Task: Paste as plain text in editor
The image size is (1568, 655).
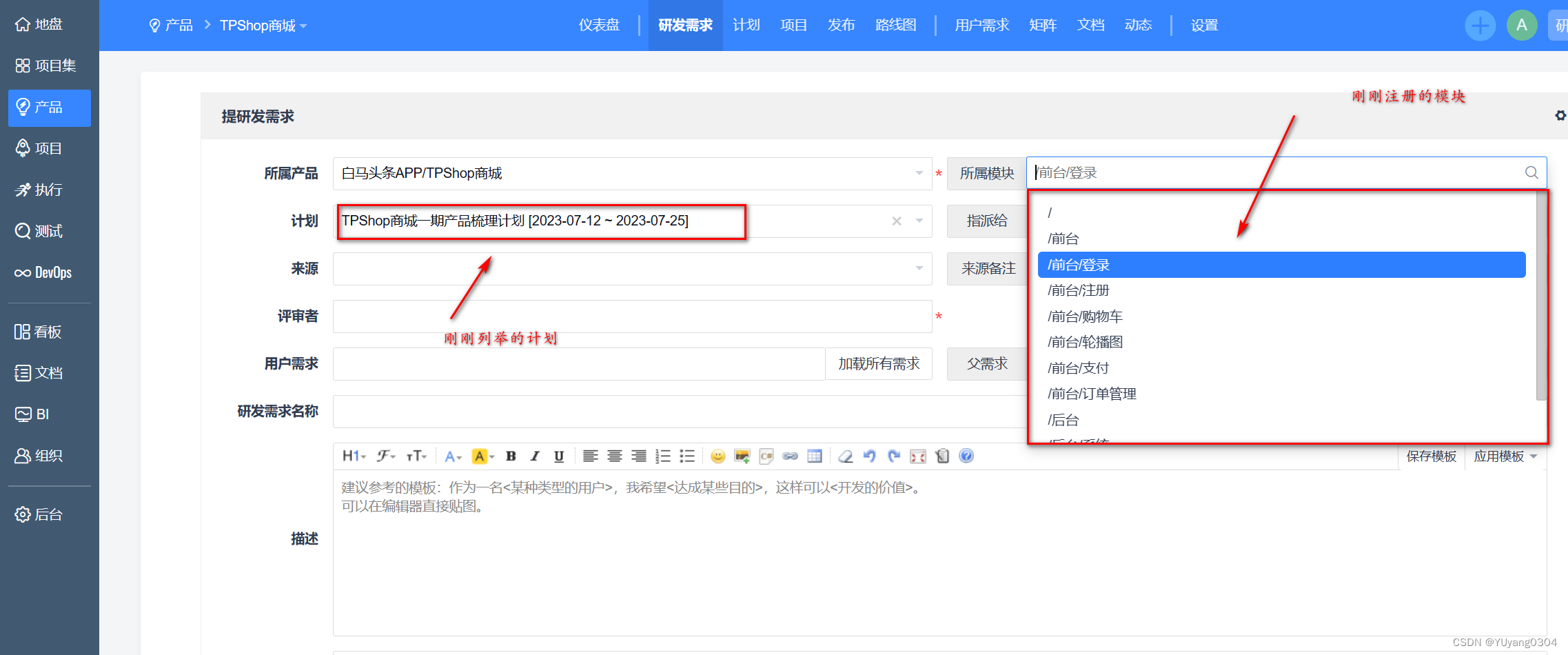Action: (x=942, y=456)
